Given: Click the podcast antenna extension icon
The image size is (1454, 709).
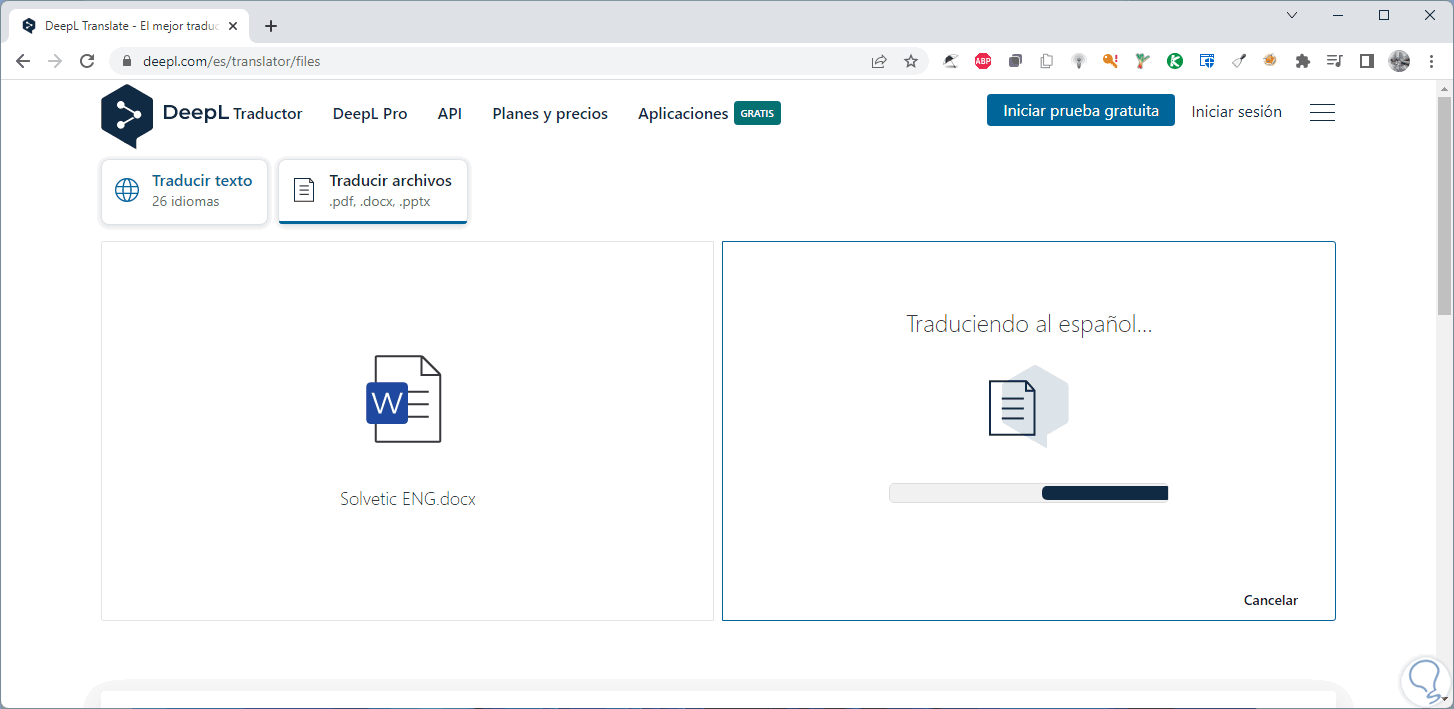Looking at the screenshot, I should click(x=1079, y=61).
